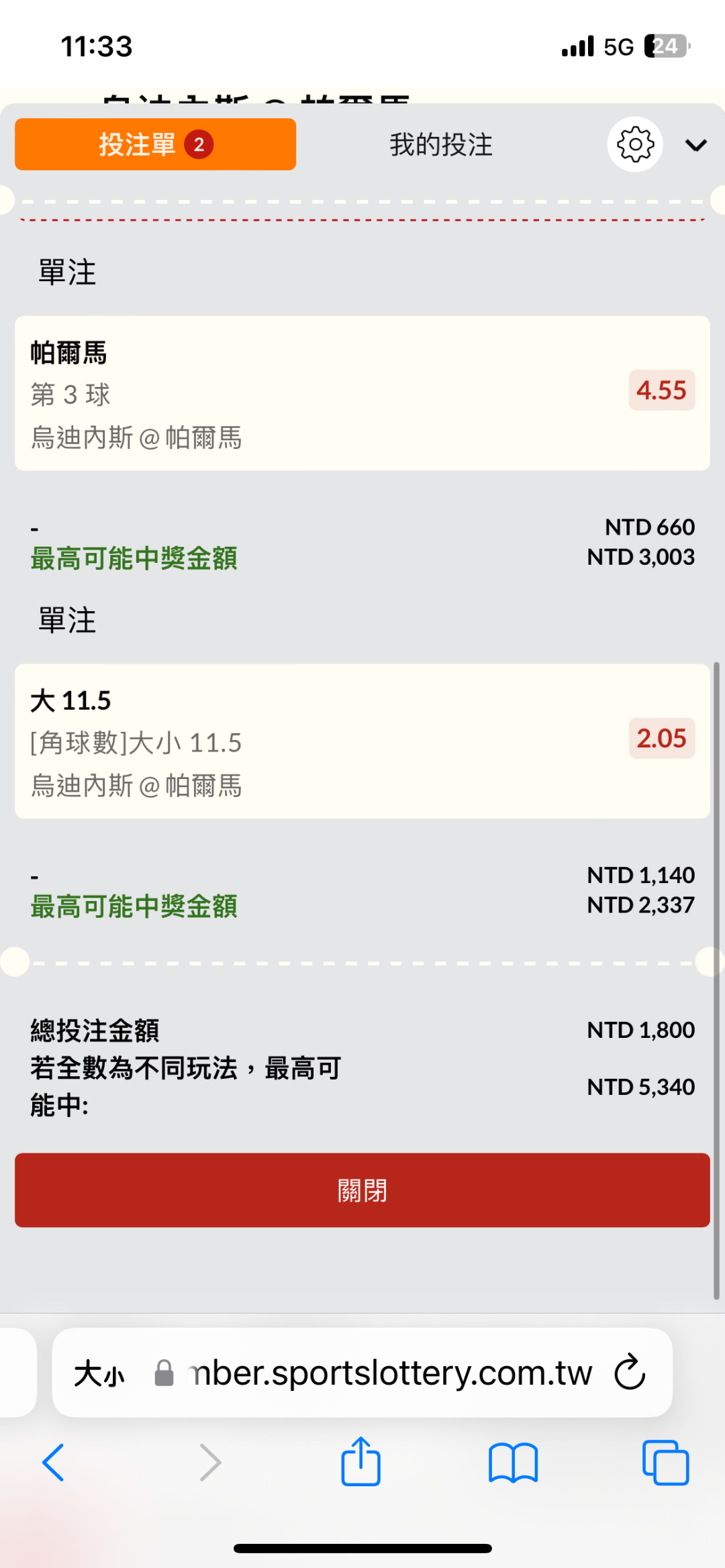Screen dimensions: 725x1568
Task: Open Safari bookmarks icon
Action: (x=514, y=1463)
